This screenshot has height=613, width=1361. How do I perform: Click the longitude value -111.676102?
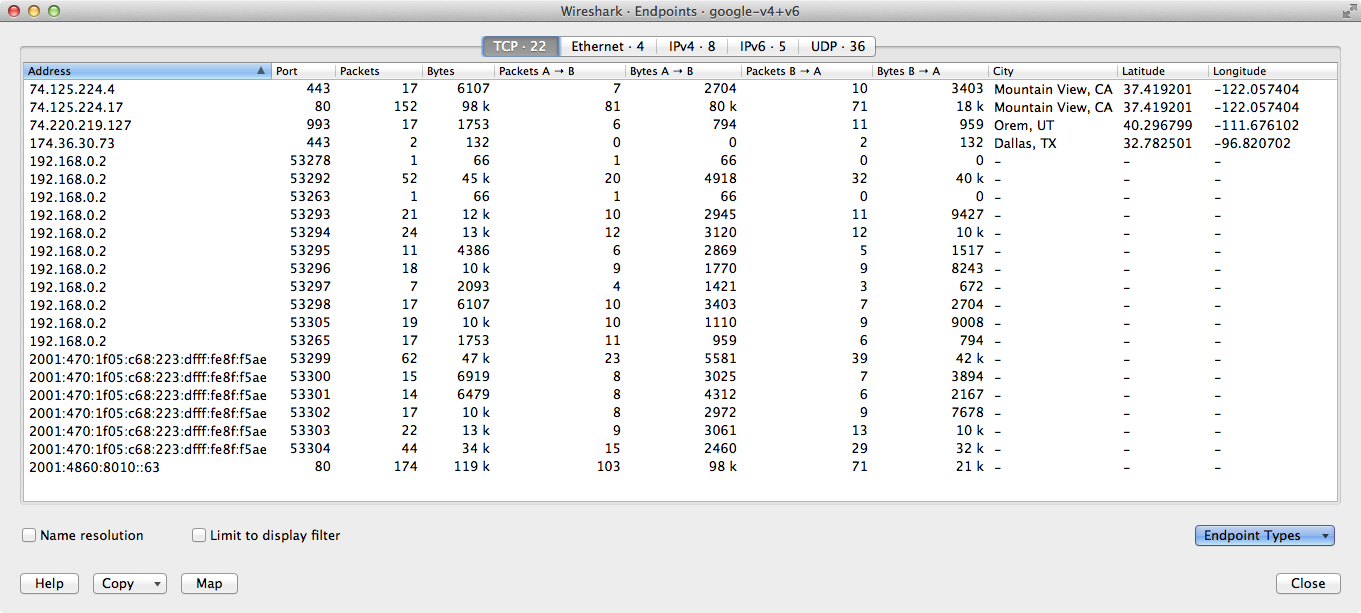[x=1257, y=125]
